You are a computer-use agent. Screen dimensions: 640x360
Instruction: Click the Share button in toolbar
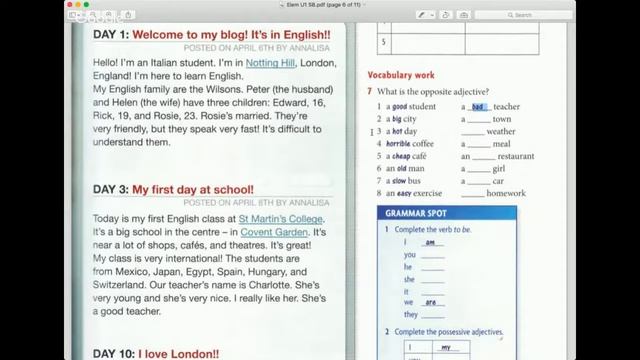(128, 15)
